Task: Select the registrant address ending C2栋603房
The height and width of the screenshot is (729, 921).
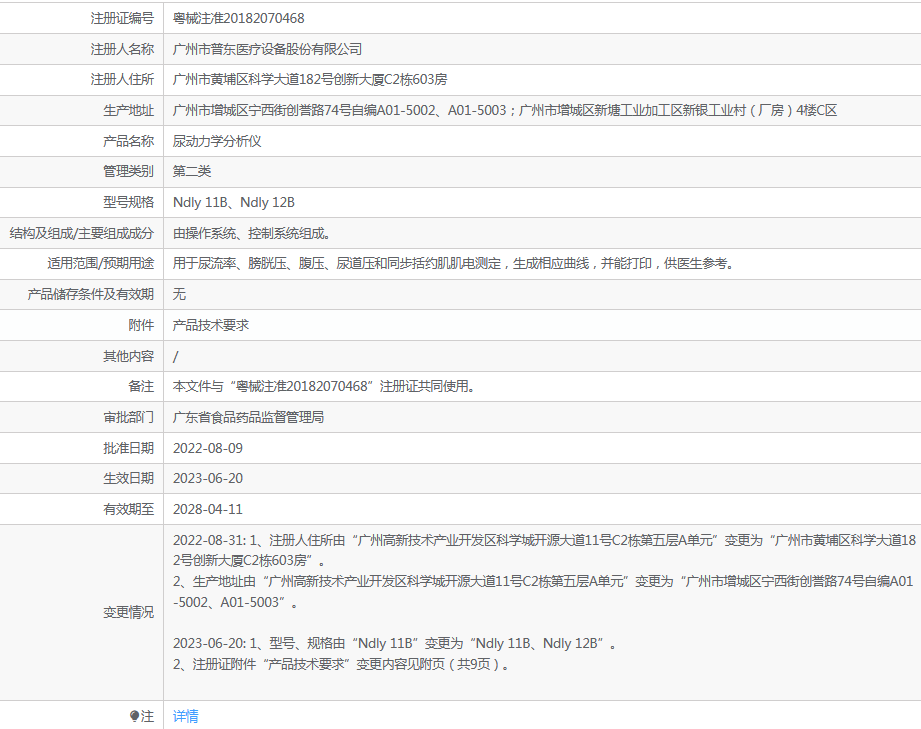Action: click(x=310, y=79)
